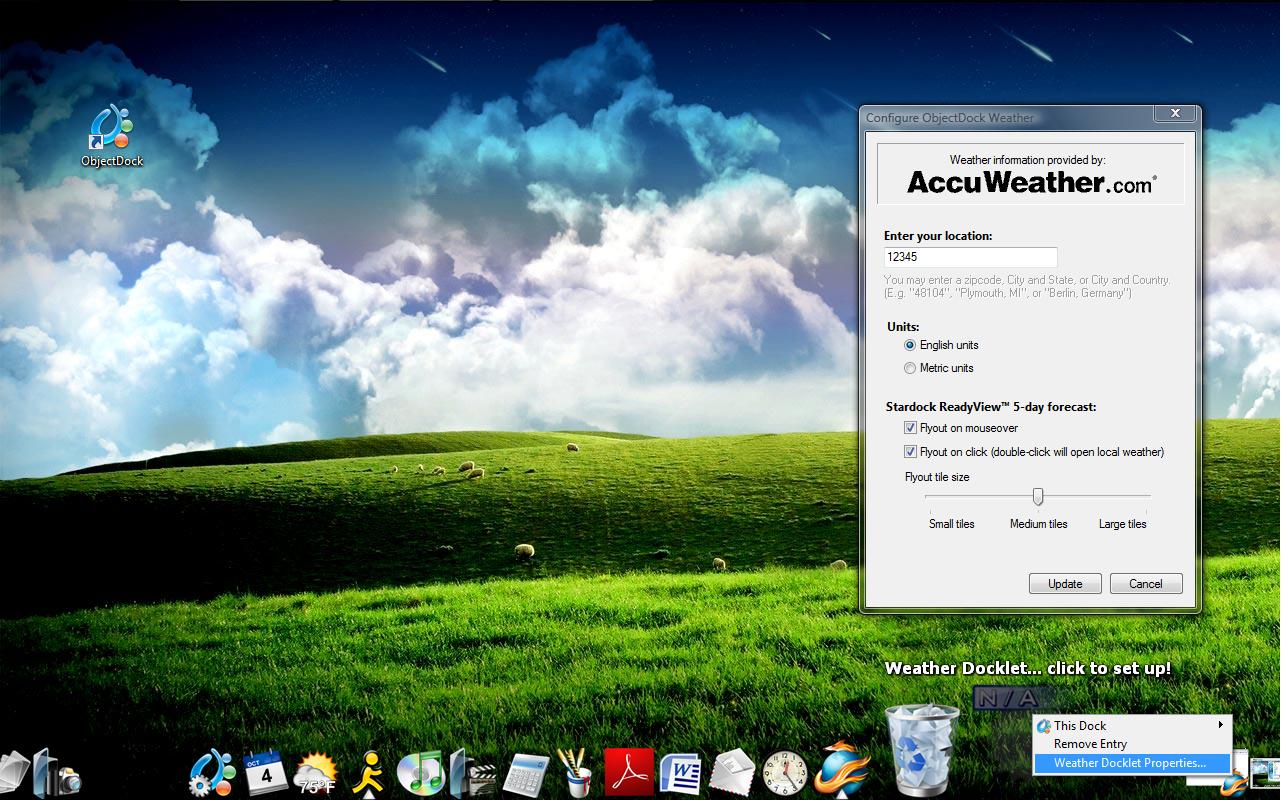Launch Adobe Acrobat Reader from dock
This screenshot has width=1282, height=800.
point(629,773)
